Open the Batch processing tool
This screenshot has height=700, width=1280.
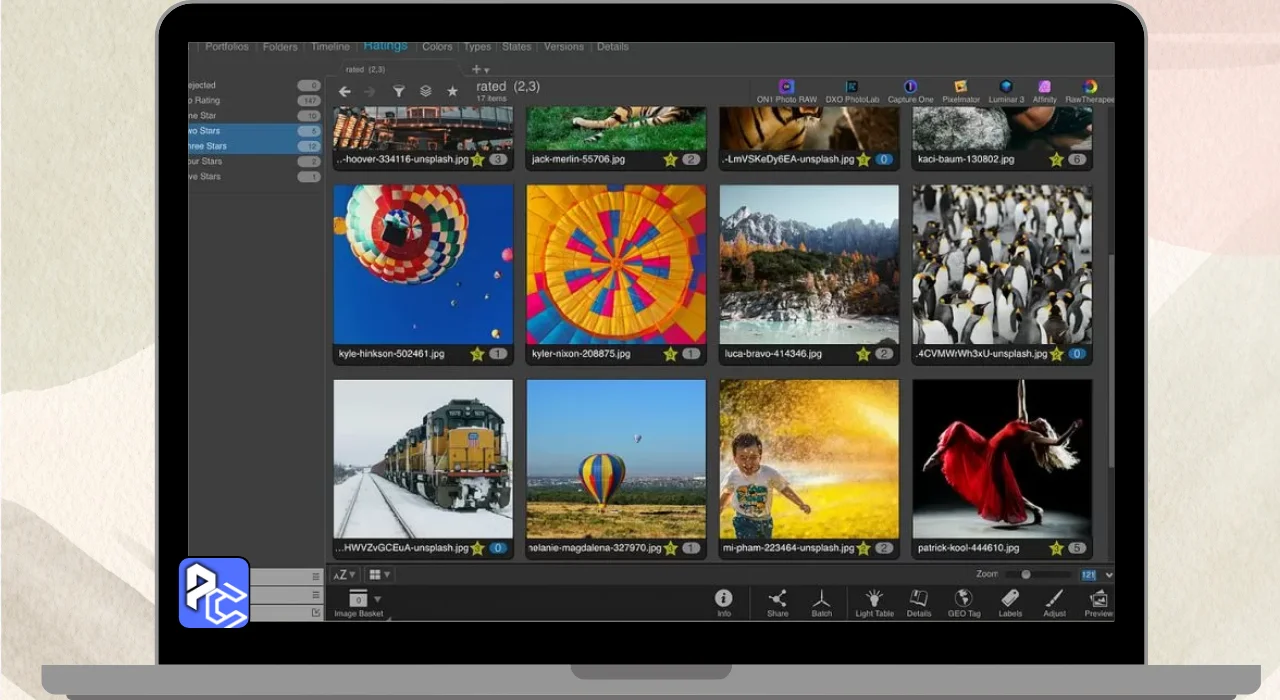coord(821,599)
